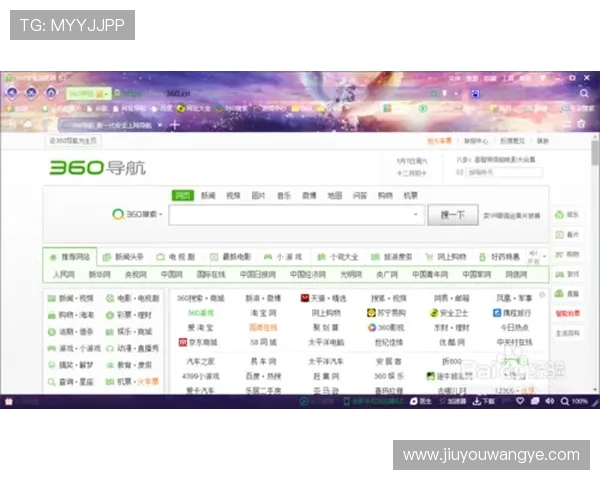600x480 pixels.
Task: Click the 天猫 red logo icon
Action: point(305,298)
